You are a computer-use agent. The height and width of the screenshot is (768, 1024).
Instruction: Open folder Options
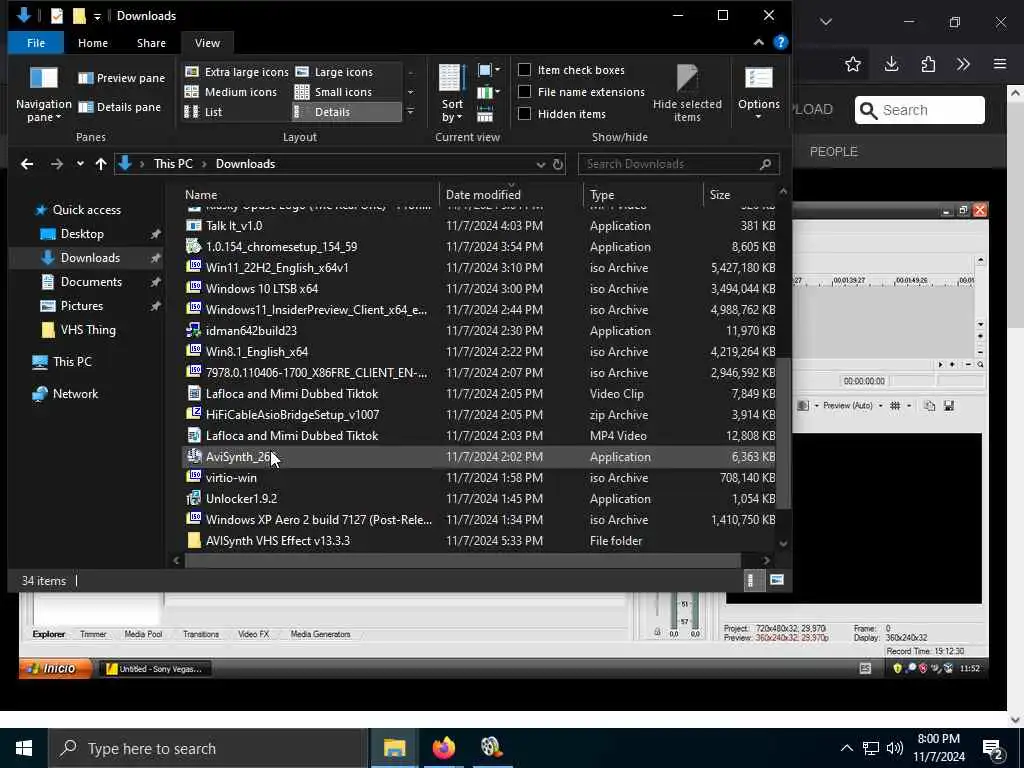coord(759,93)
